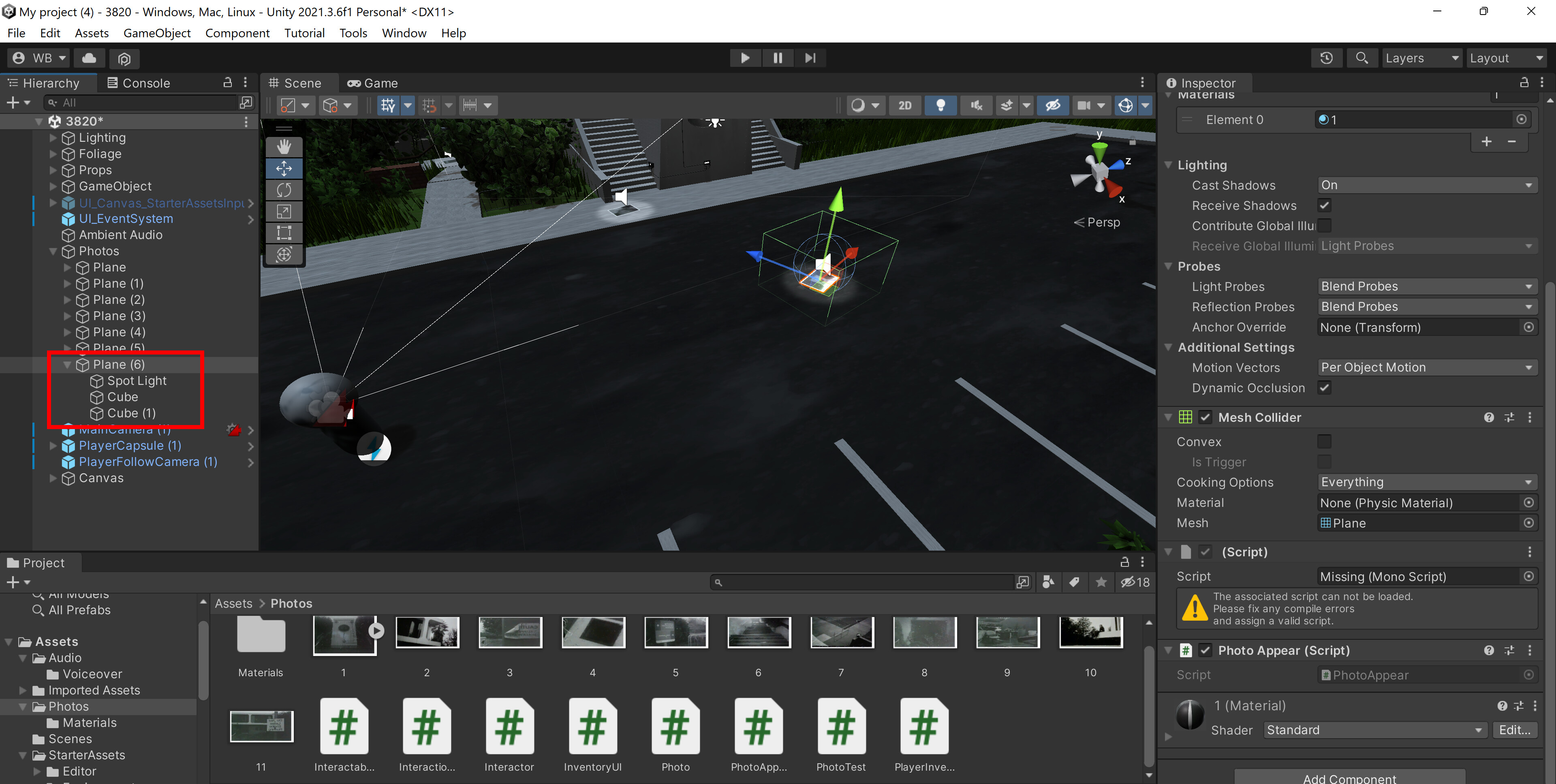Screen dimensions: 1556x784
Task: Toggle Scene view lighting
Action: (940, 105)
